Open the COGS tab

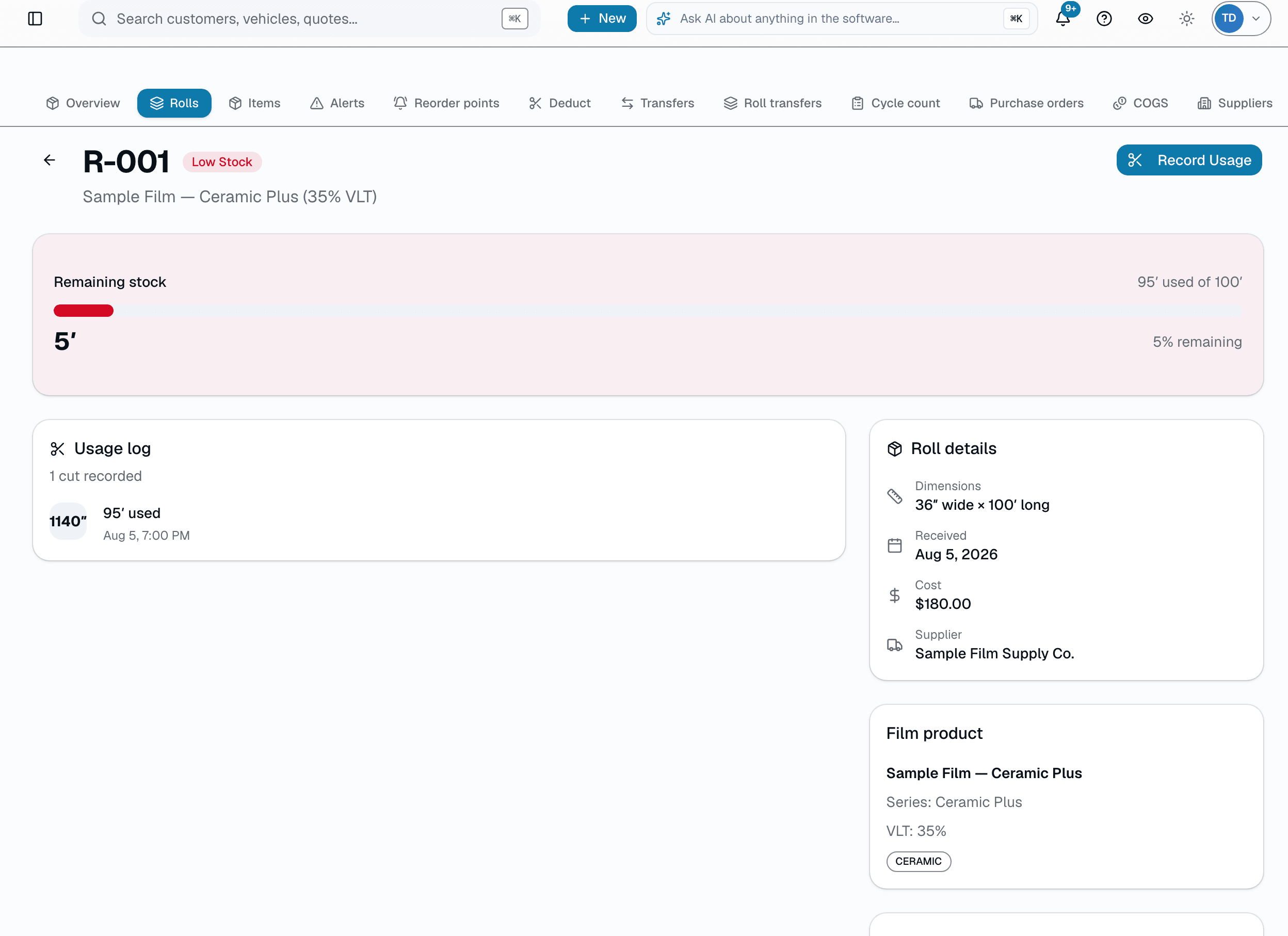pyautogui.click(x=1141, y=103)
